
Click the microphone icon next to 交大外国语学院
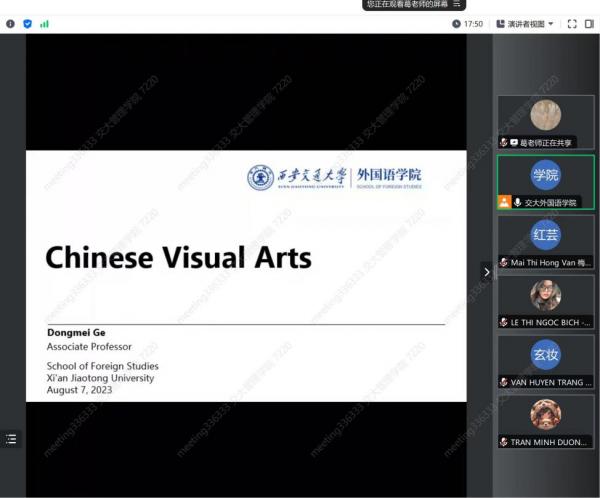click(517, 202)
